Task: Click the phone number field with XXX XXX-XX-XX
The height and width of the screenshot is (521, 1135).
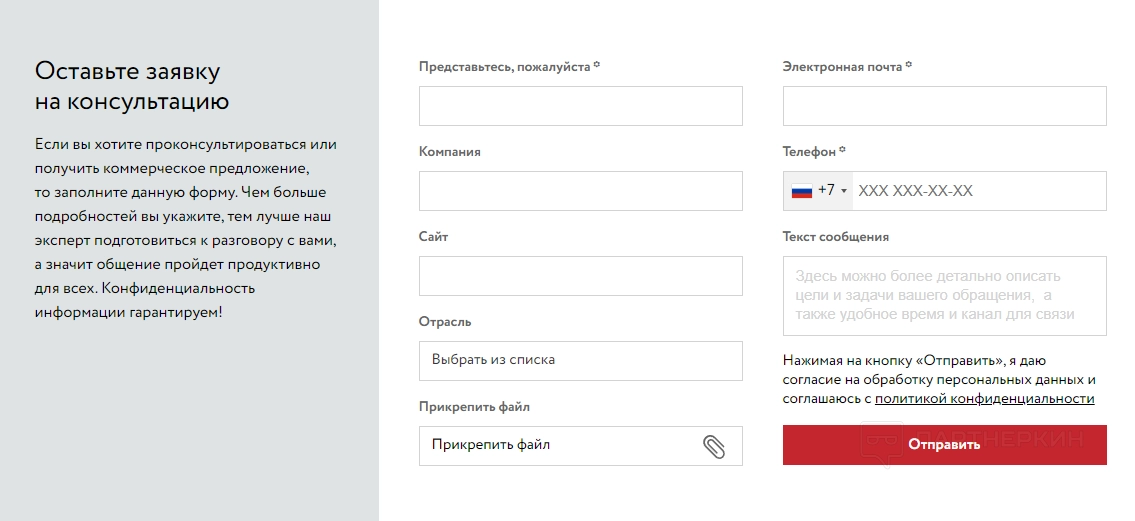Action: click(978, 191)
